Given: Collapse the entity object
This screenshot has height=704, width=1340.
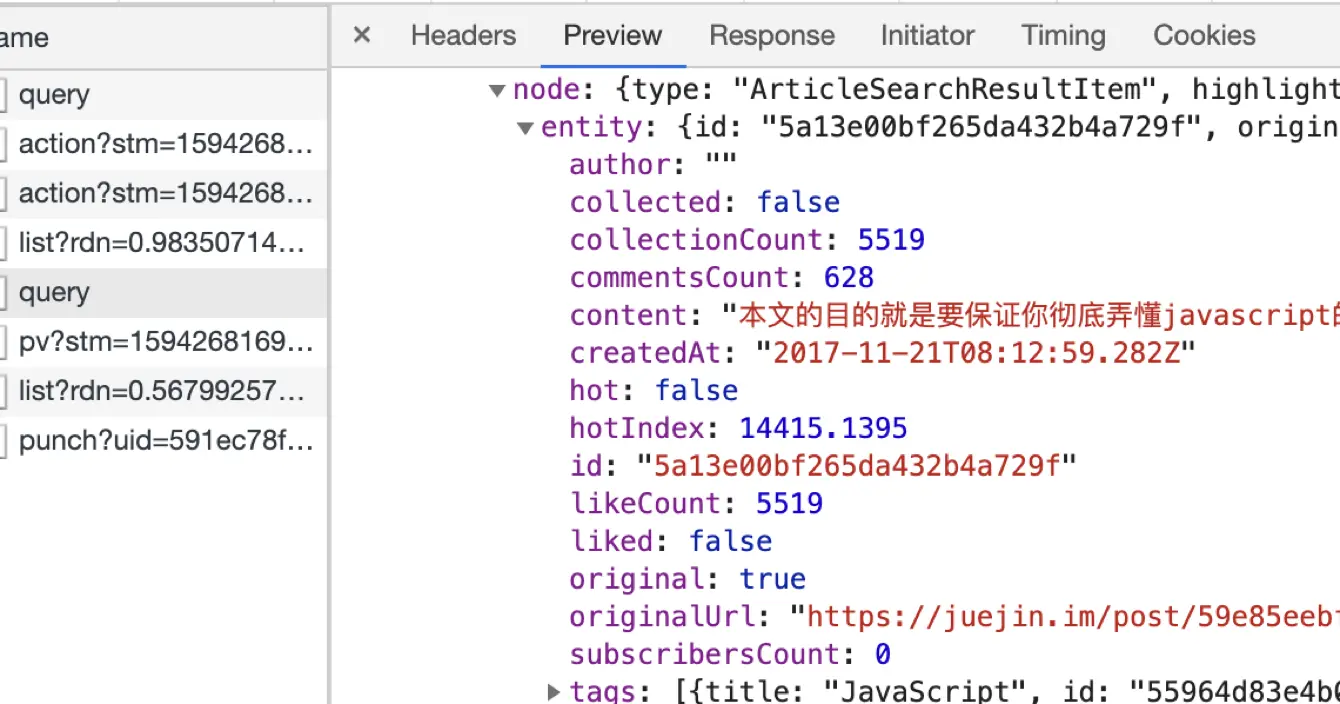Looking at the screenshot, I should 525,128.
